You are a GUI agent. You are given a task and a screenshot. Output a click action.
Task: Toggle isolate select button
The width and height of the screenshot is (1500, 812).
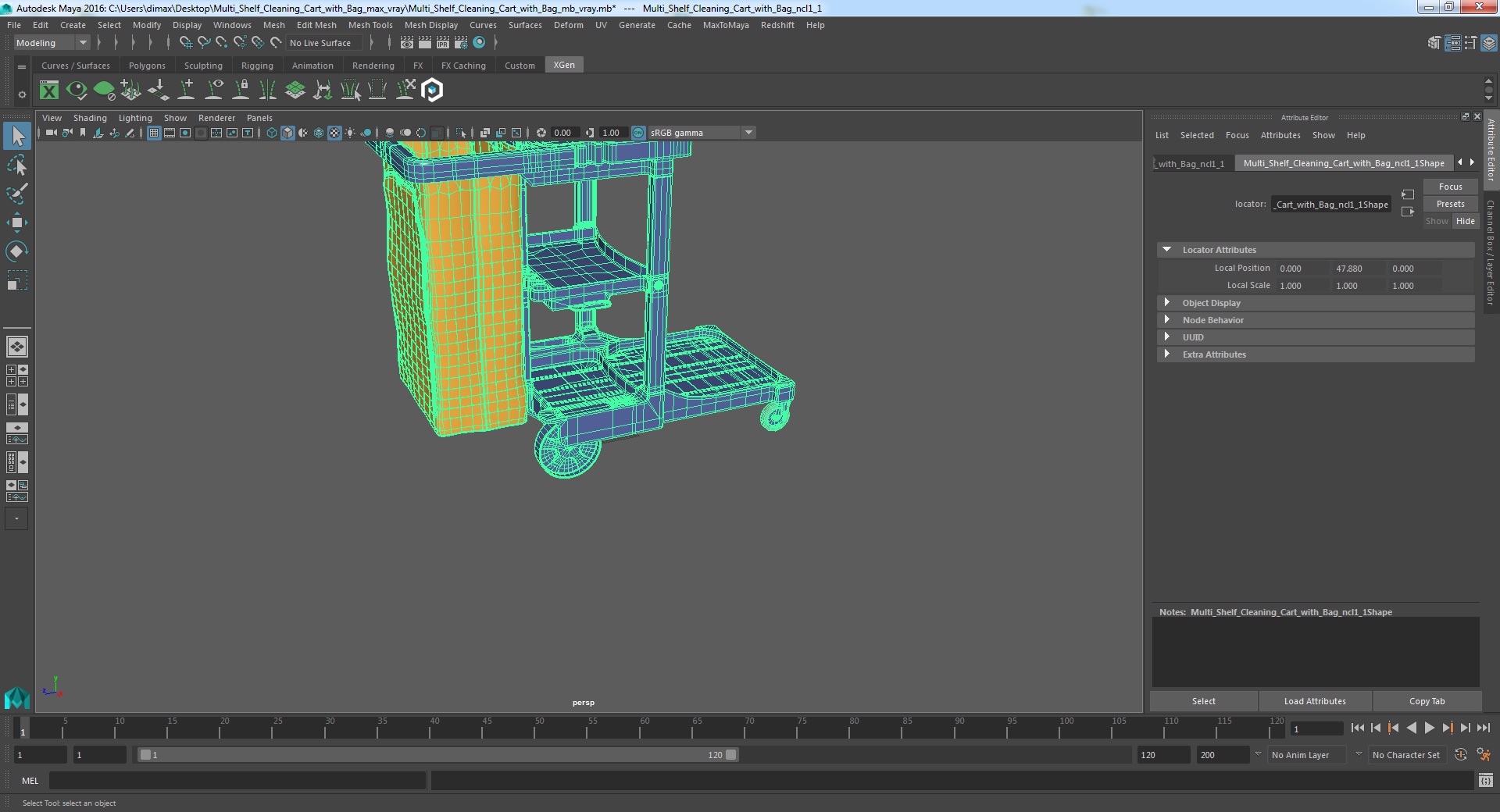(x=461, y=133)
